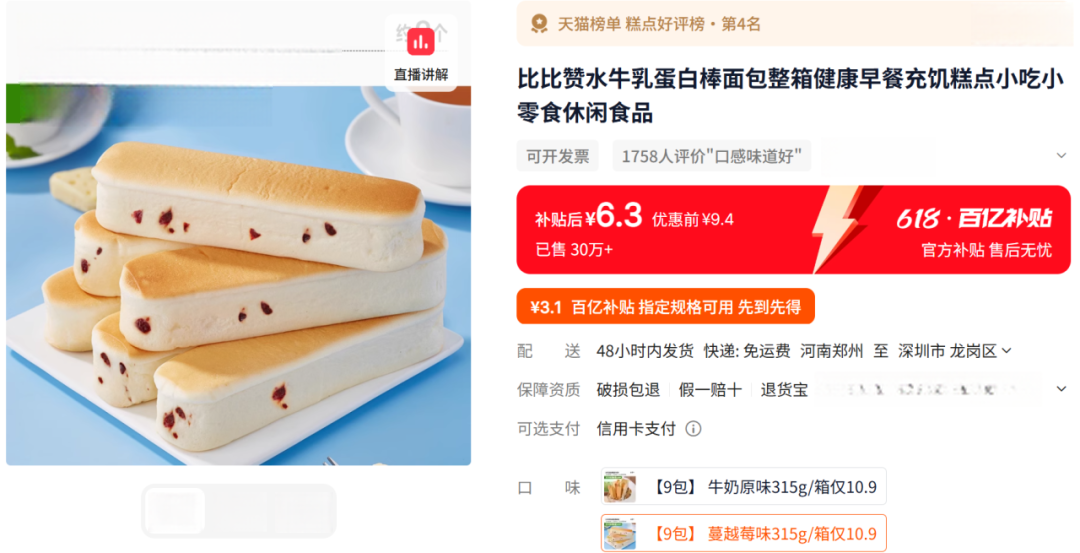This screenshot has height=553, width=1080.
Task: Click the 破损包退 guarantee label
Action: point(628,390)
